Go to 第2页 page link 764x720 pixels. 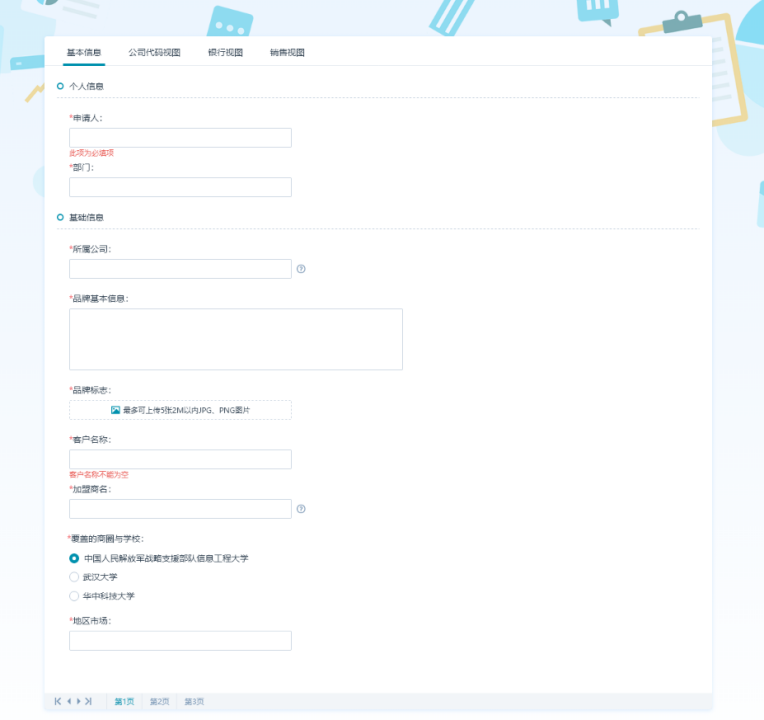pyautogui.click(x=159, y=702)
